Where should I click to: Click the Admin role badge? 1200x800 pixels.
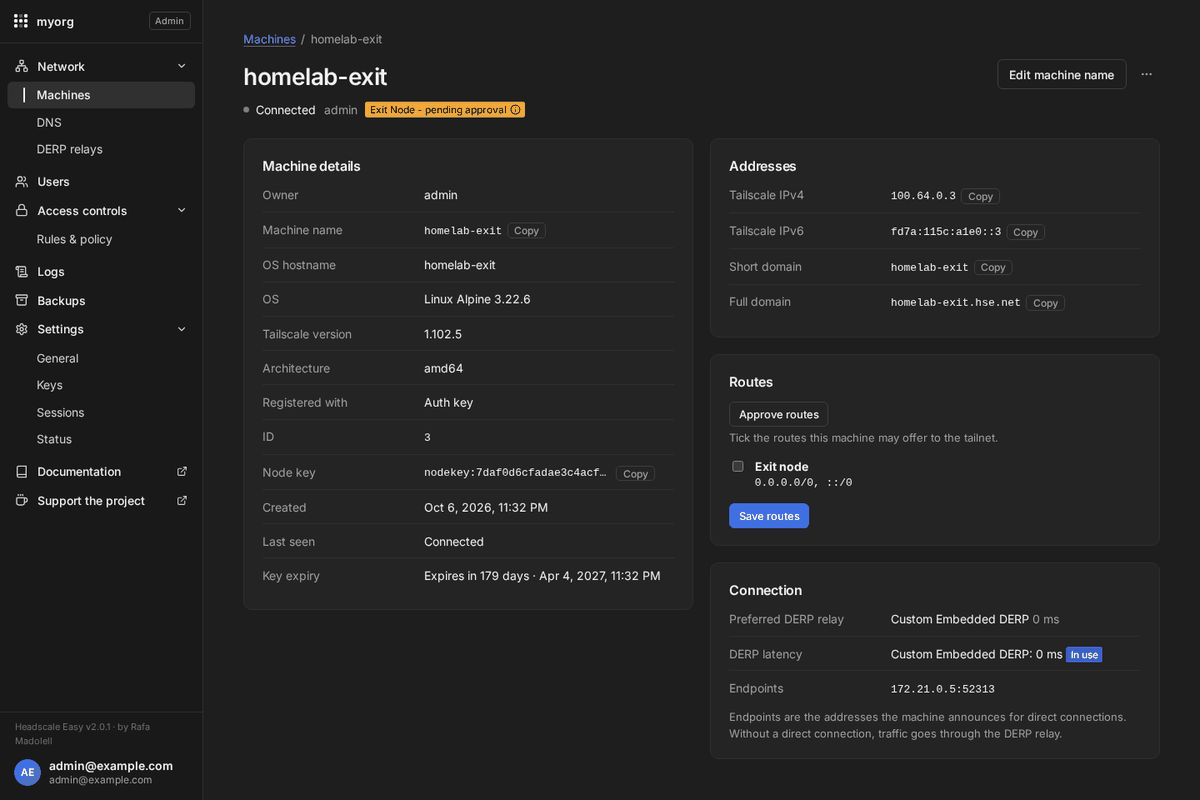[170, 21]
